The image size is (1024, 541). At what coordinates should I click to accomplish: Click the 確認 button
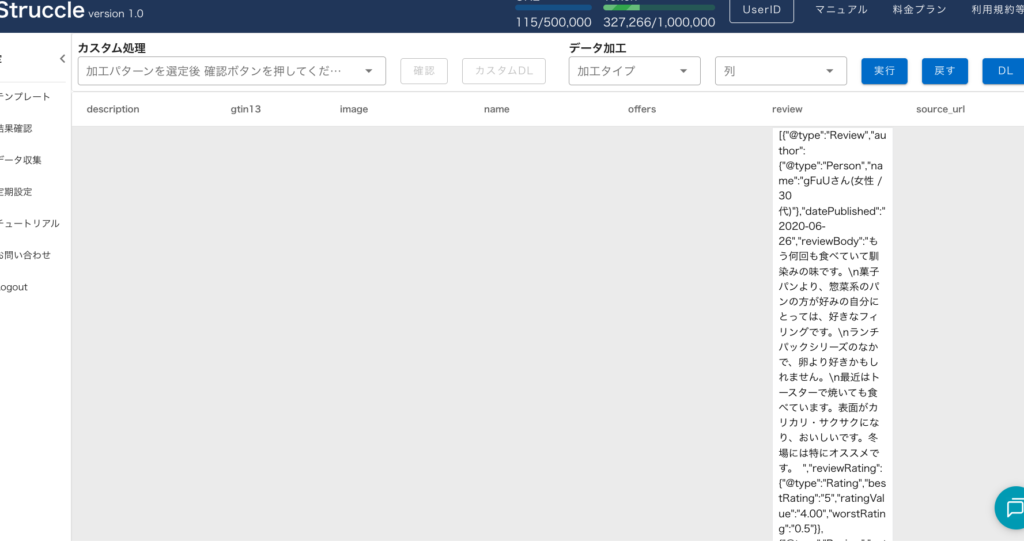(x=424, y=71)
